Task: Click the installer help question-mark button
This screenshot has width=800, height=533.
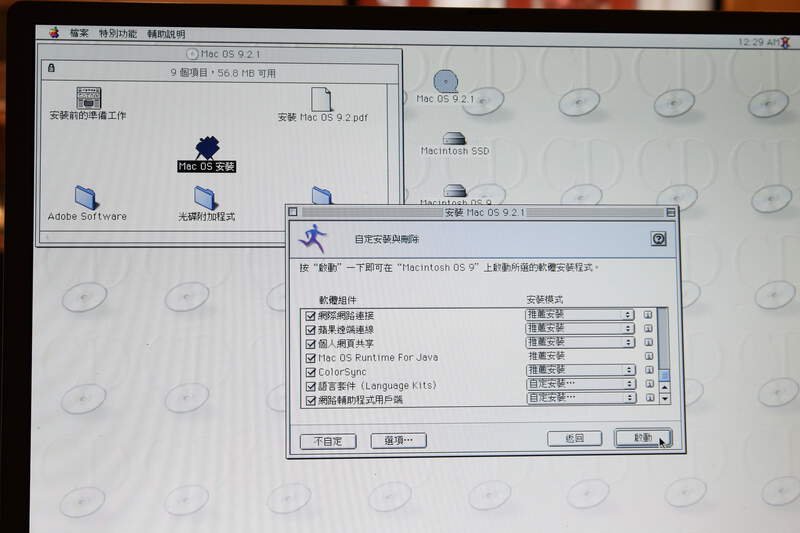Action: [x=659, y=239]
